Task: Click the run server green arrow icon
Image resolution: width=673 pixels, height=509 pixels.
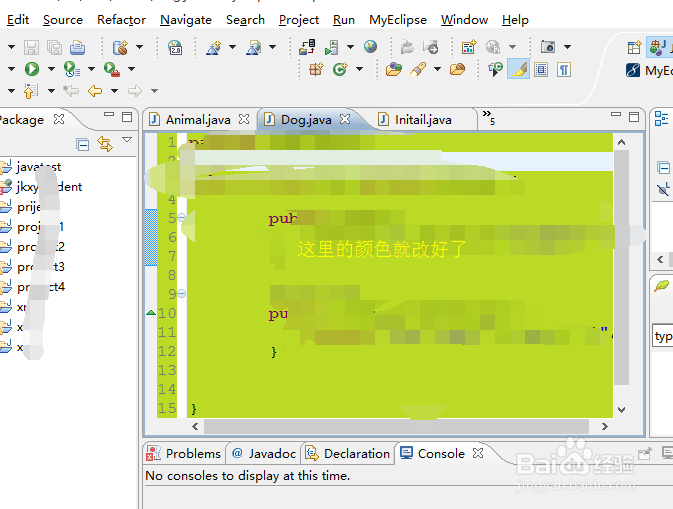Action: click(x=331, y=47)
